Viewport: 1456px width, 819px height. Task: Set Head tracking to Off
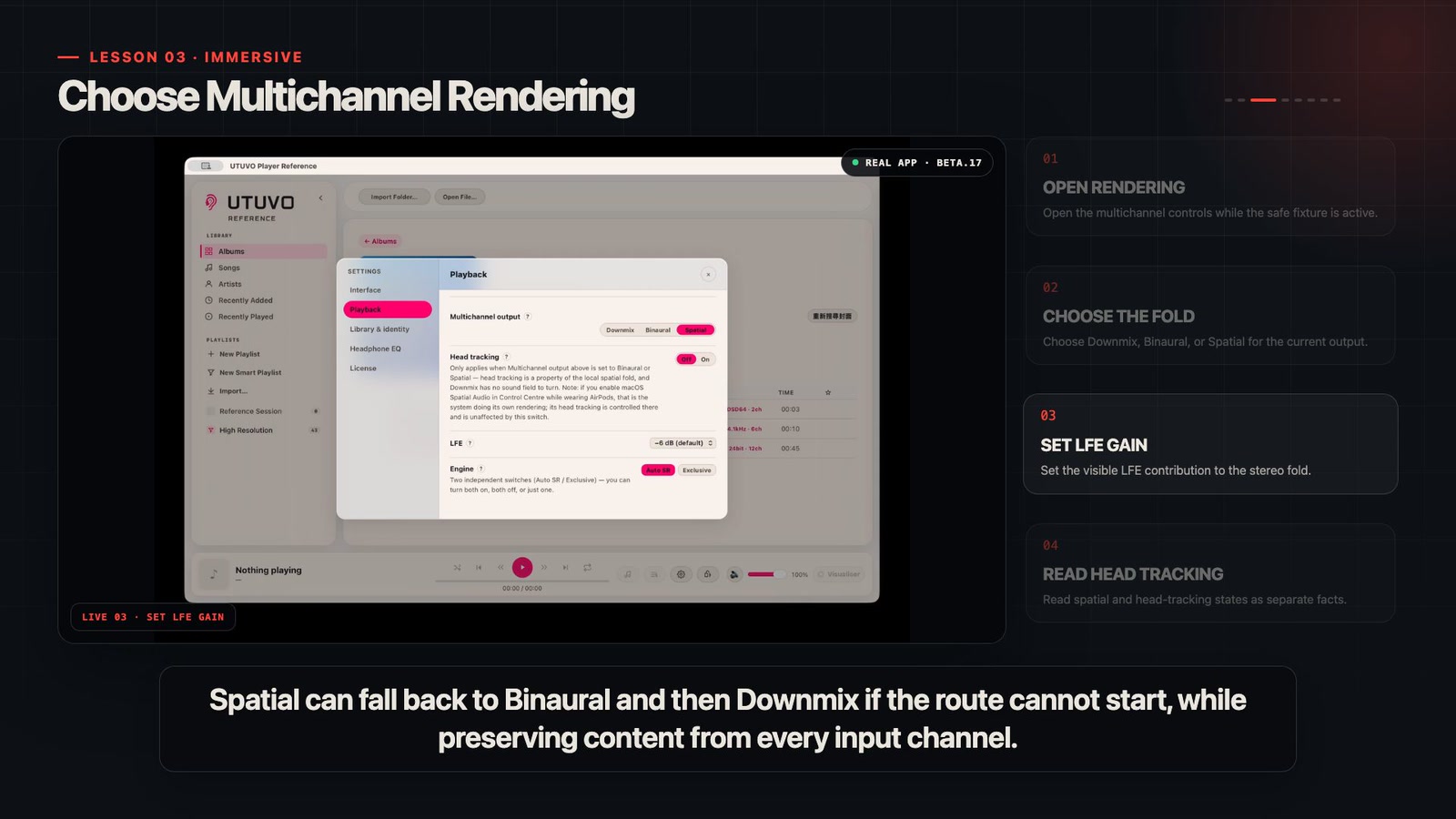click(686, 359)
